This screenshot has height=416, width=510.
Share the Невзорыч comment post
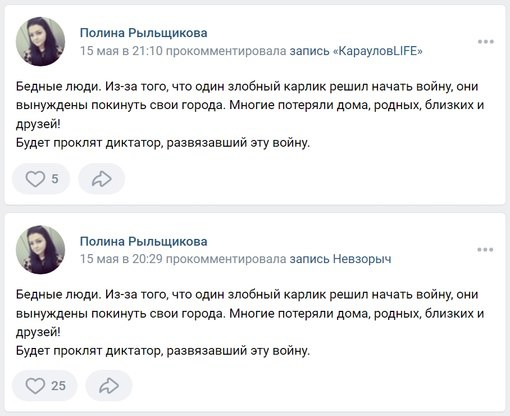pyautogui.click(x=109, y=386)
